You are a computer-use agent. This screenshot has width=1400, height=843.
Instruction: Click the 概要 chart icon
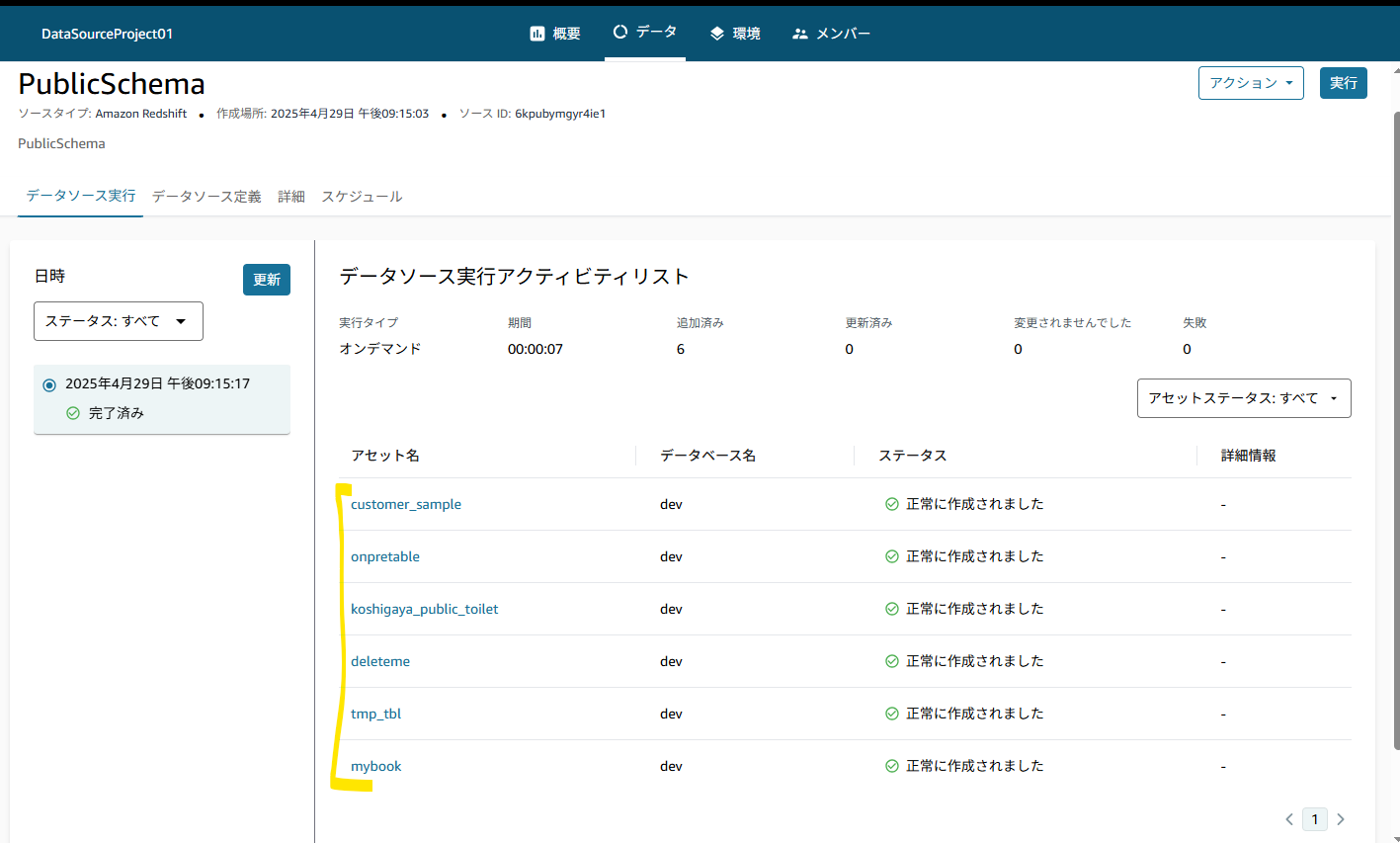pyautogui.click(x=537, y=34)
